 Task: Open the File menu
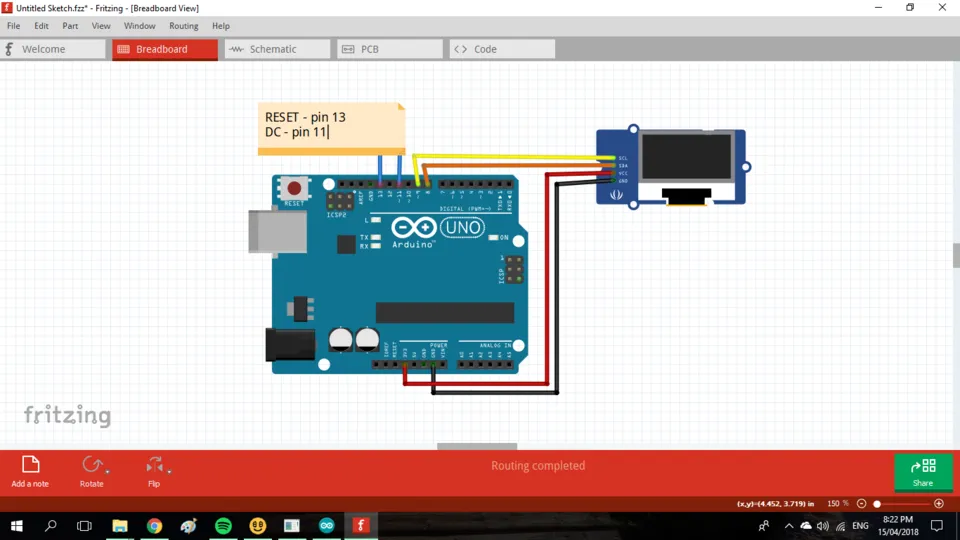(x=13, y=26)
